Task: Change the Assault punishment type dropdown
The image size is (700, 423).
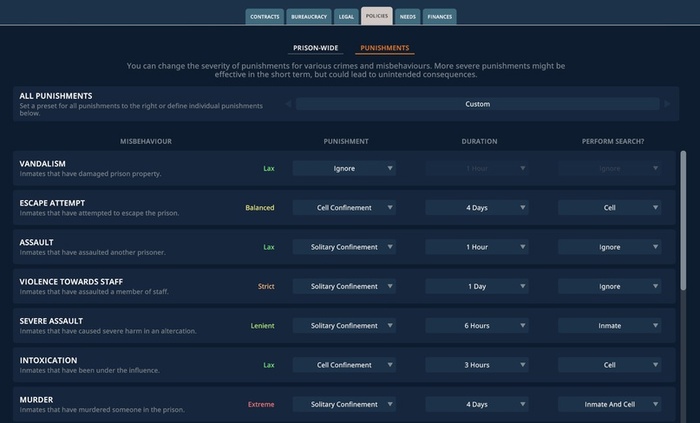Action: pyautogui.click(x=344, y=247)
